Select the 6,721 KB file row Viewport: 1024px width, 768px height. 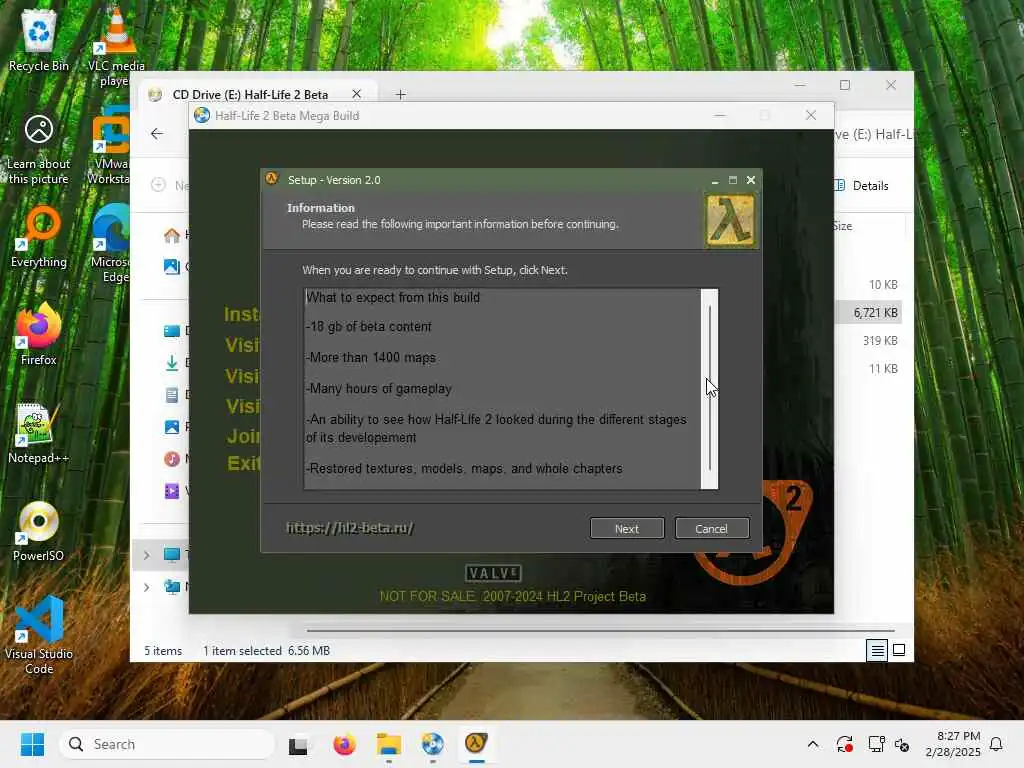[x=869, y=313]
